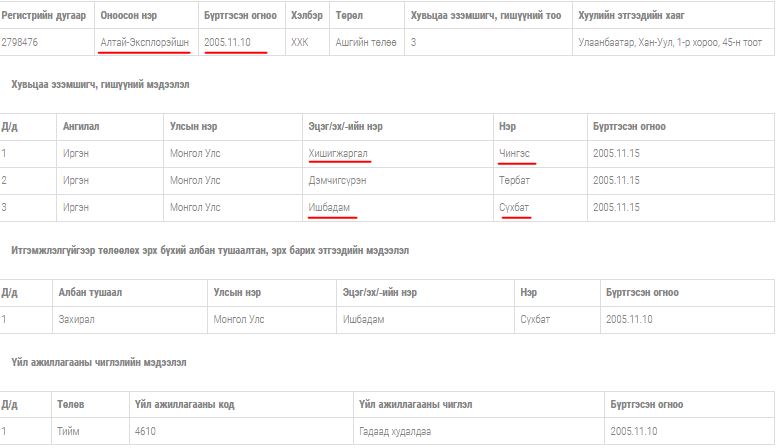This screenshot has width=778, height=448.
Task: Click the Албан тушаал column header
Action: (x=91, y=293)
